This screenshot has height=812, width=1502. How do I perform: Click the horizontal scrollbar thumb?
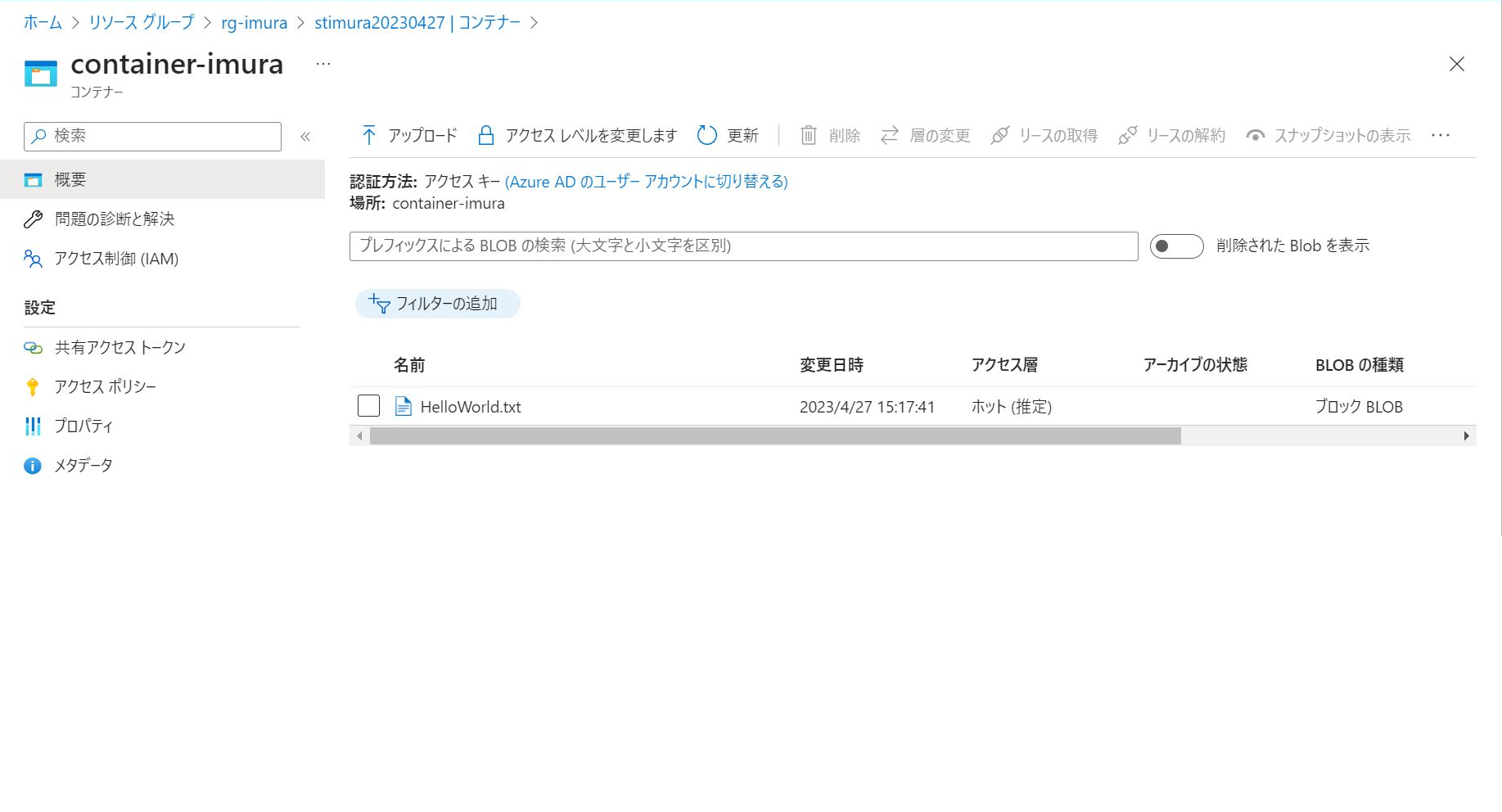coord(775,436)
